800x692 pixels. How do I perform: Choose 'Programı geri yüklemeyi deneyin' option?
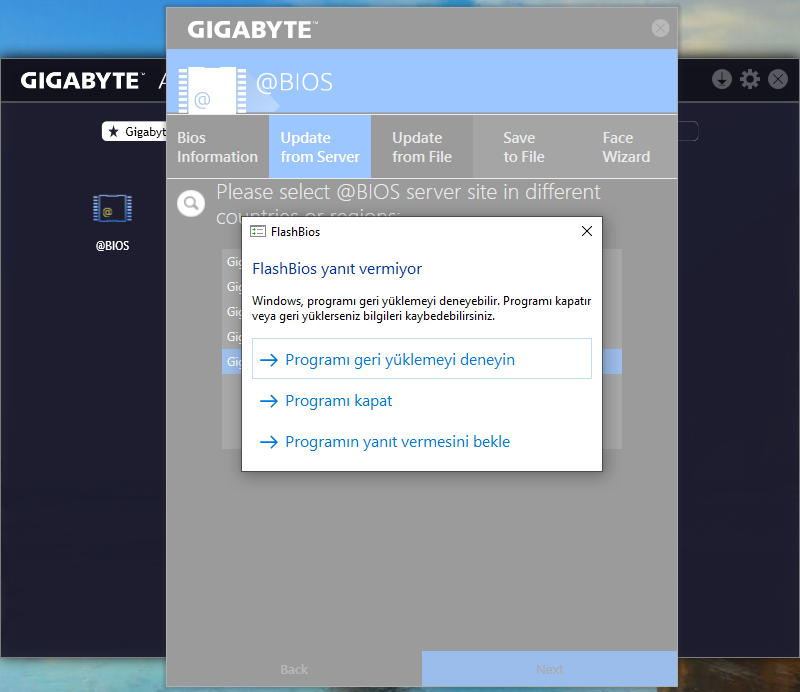(422, 359)
